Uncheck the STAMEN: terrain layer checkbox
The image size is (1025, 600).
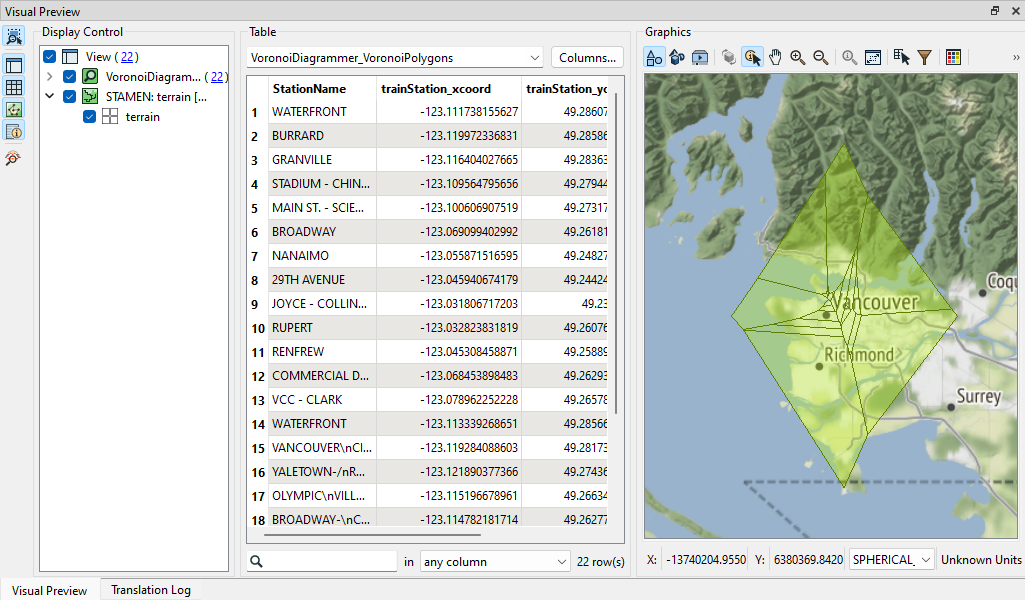(x=69, y=97)
